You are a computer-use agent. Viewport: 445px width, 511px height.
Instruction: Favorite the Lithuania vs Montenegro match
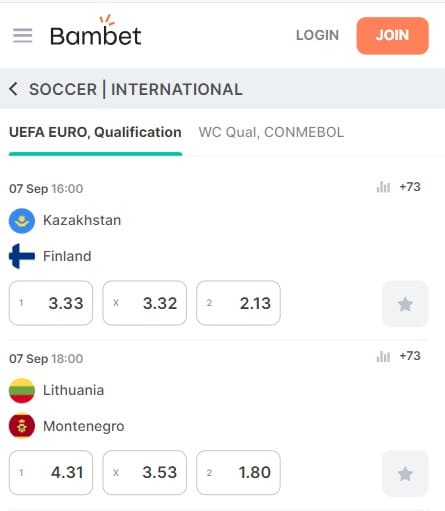click(x=405, y=473)
